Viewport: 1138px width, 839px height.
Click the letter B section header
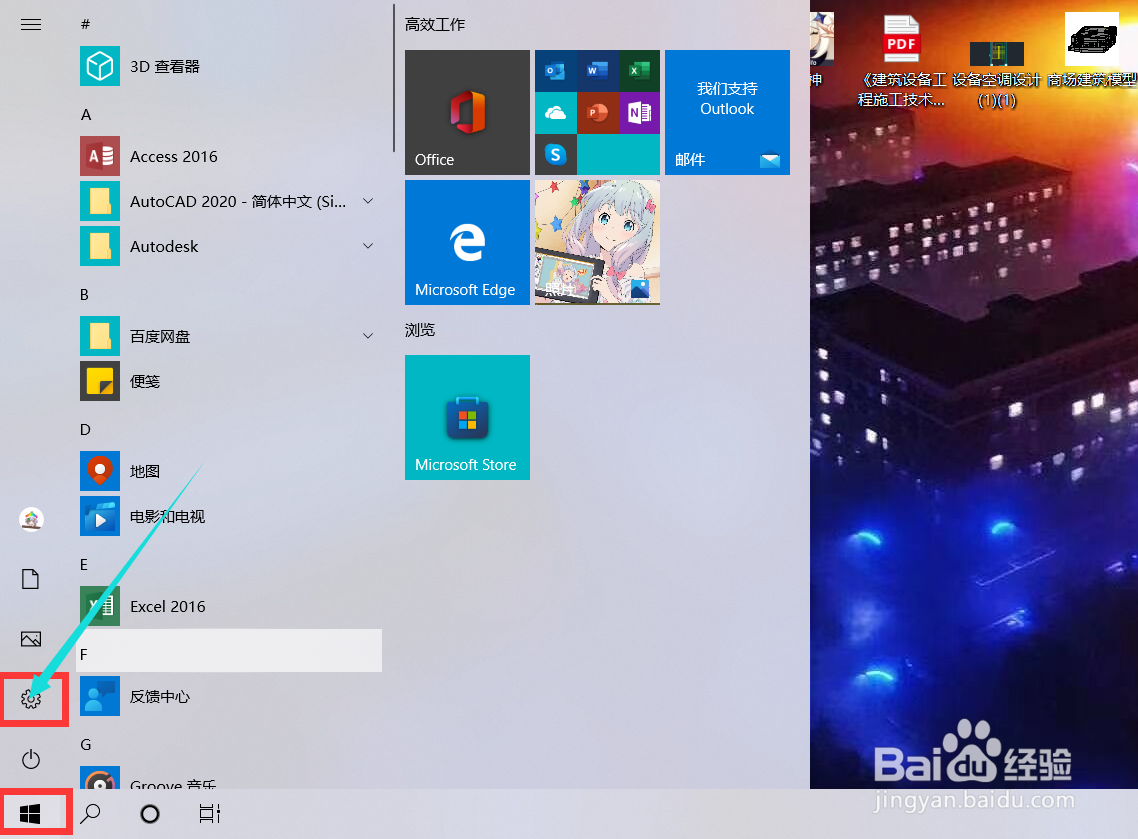coord(84,295)
